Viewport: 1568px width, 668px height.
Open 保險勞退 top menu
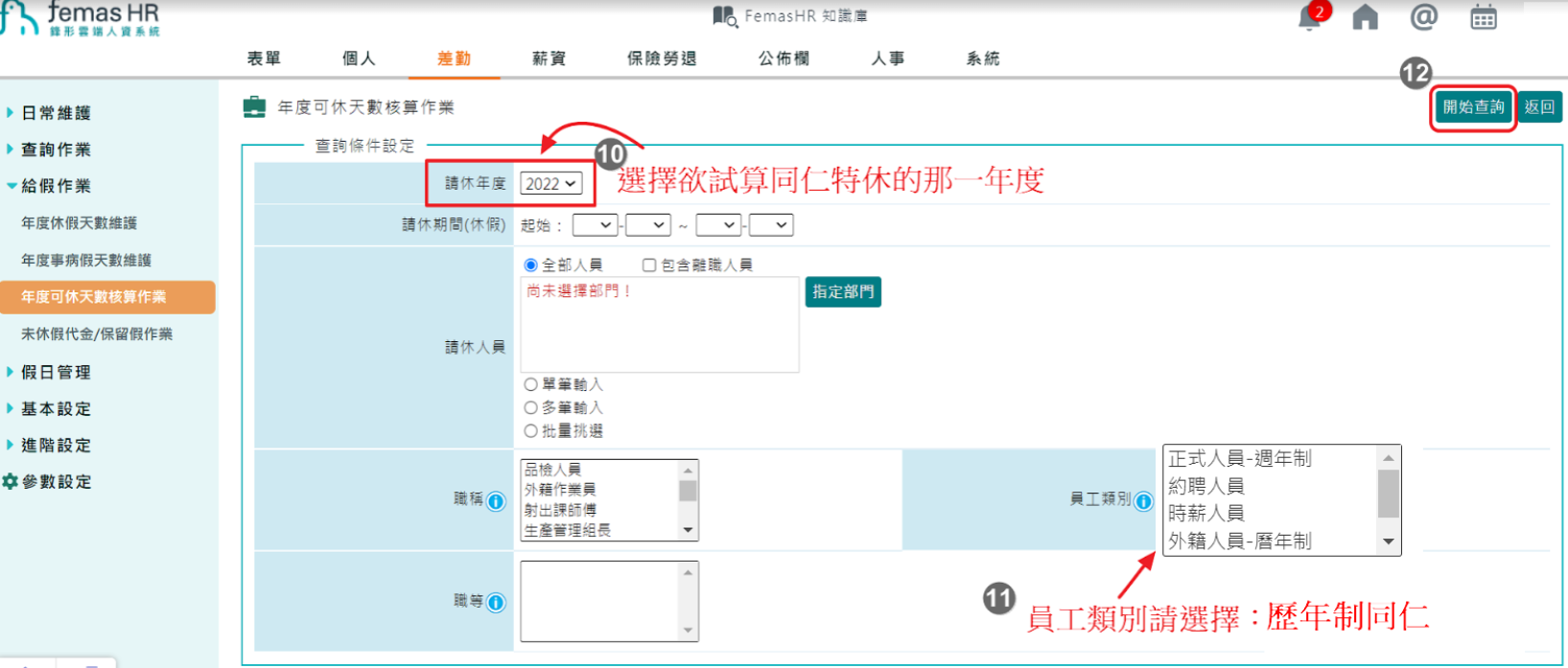point(662,58)
